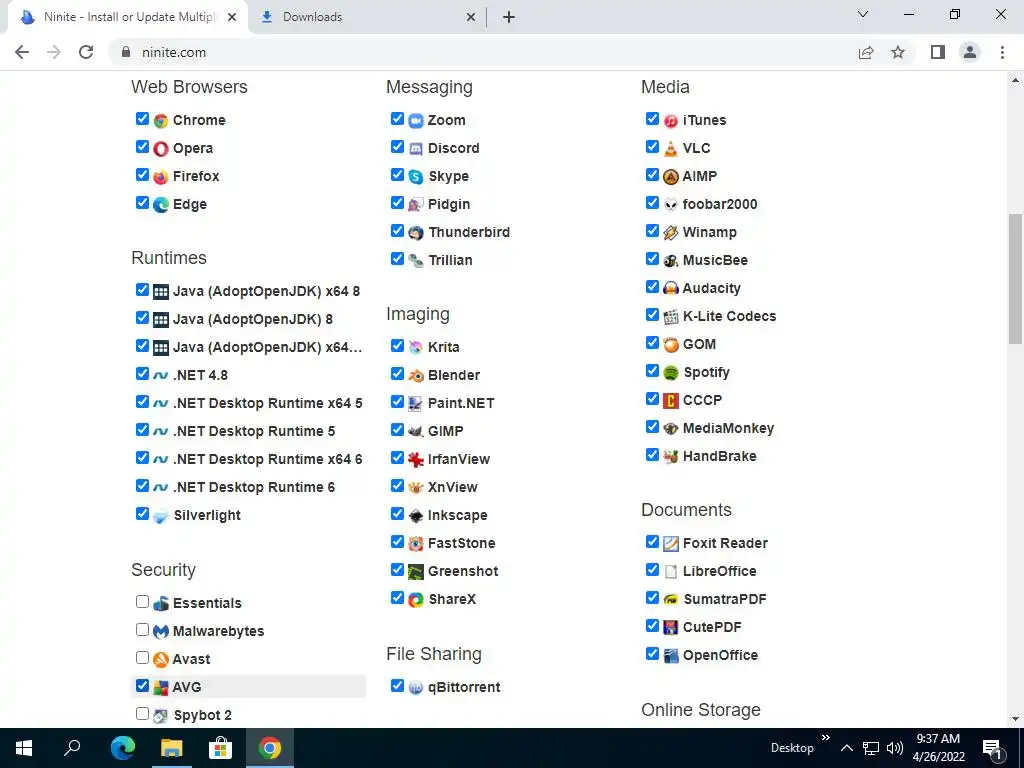Click the scrollbar down arrow
The height and width of the screenshot is (768, 1024).
pos(1015,719)
